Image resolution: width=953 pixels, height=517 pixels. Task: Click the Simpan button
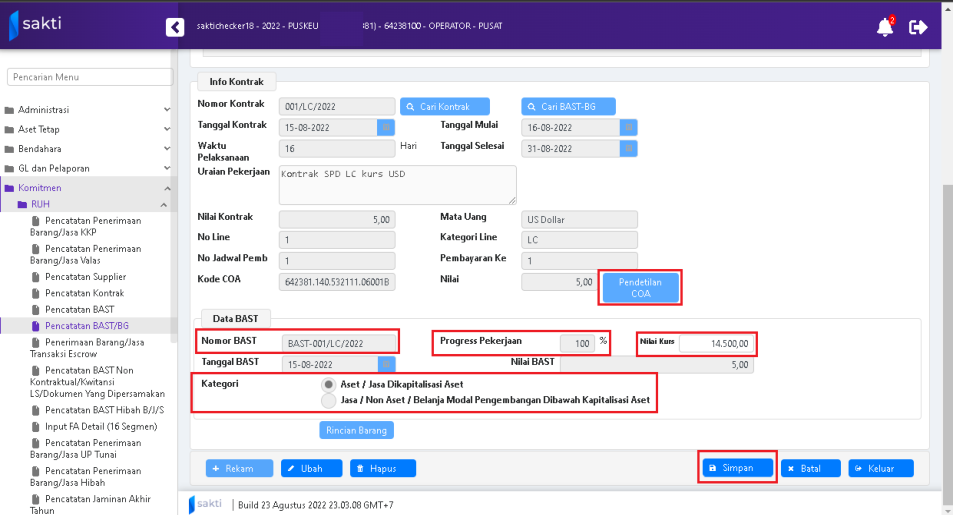[x=737, y=468]
